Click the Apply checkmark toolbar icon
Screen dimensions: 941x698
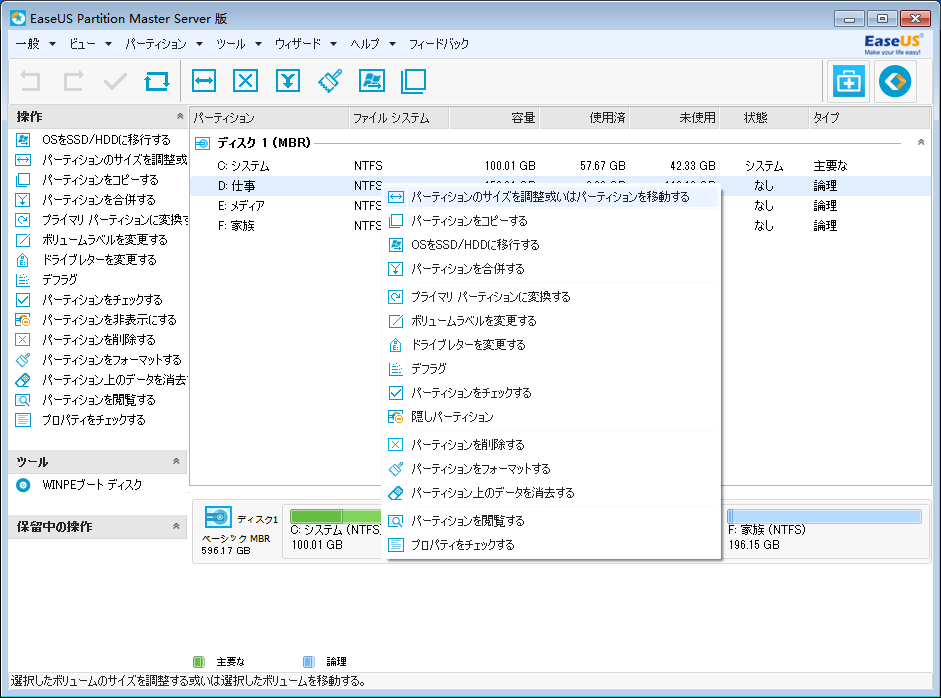point(115,81)
